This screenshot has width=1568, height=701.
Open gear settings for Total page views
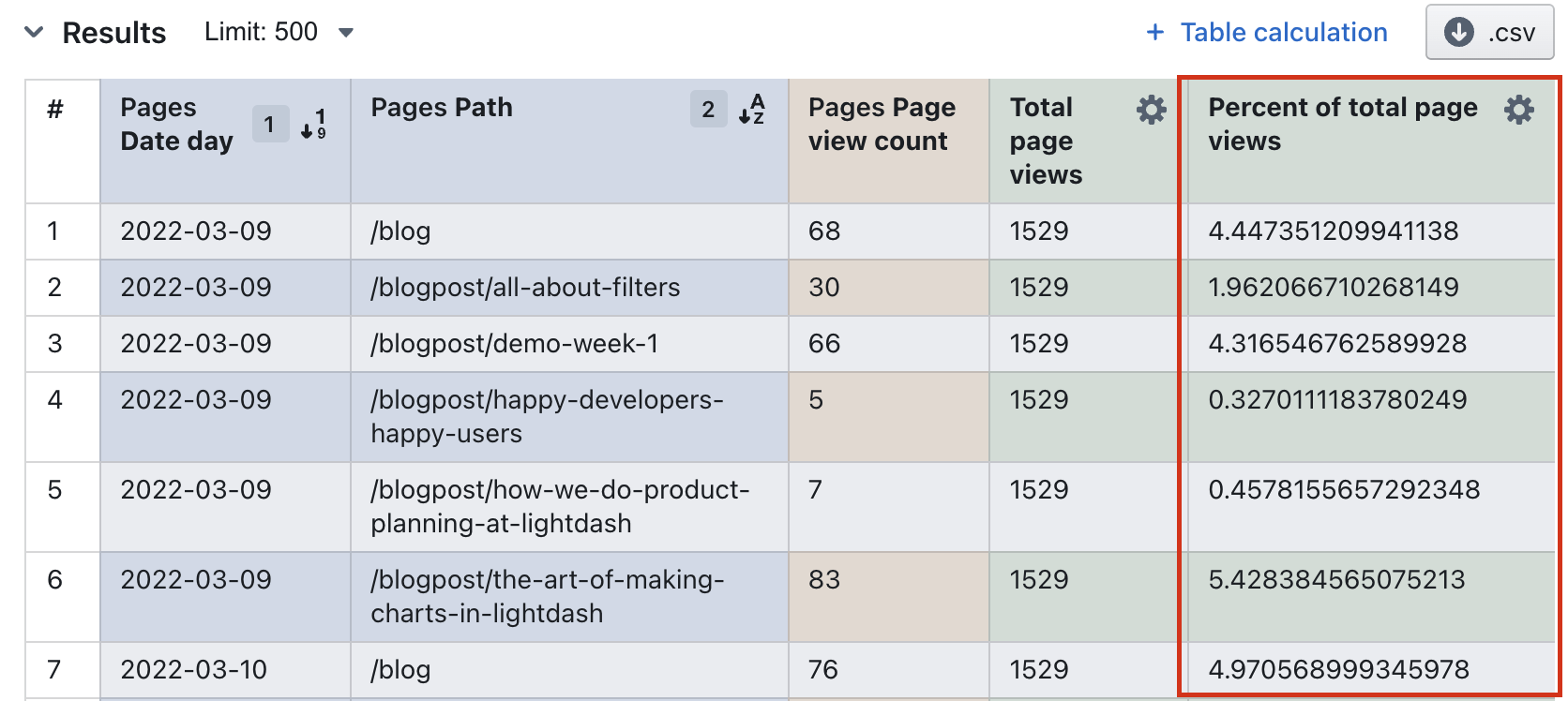click(x=1152, y=110)
